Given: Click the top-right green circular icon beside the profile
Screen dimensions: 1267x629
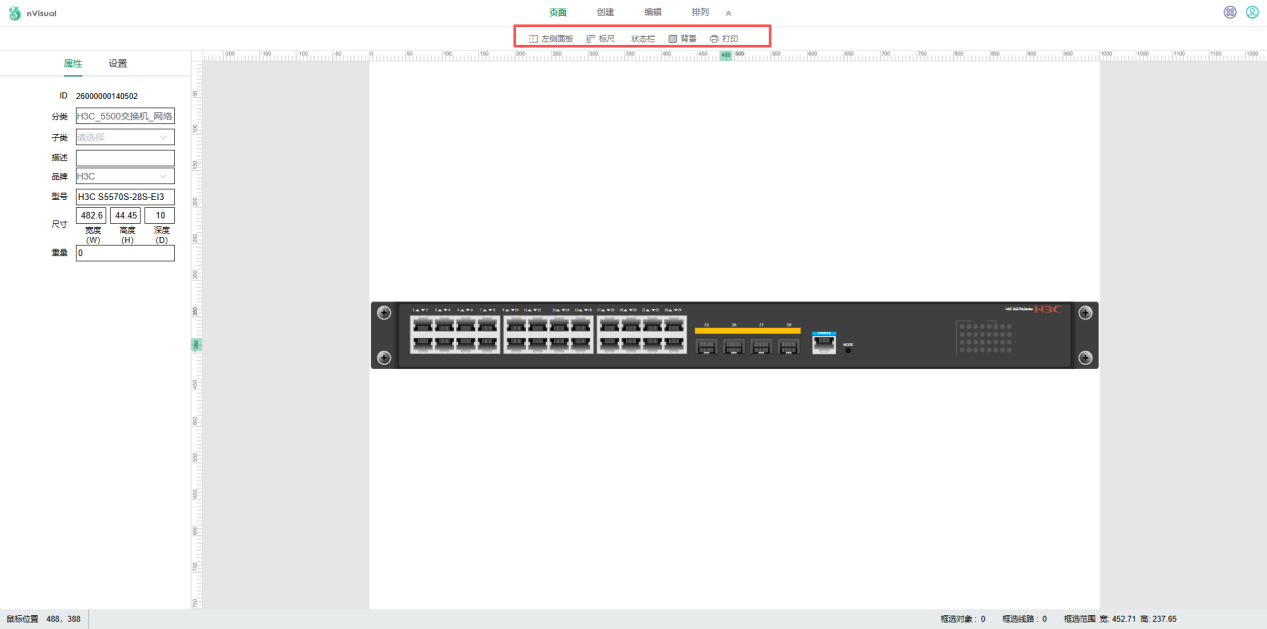Looking at the screenshot, I should coord(1230,13).
